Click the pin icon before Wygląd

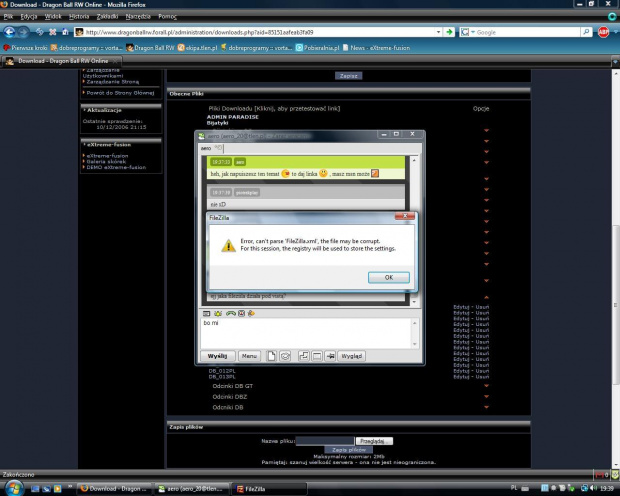pos(330,356)
